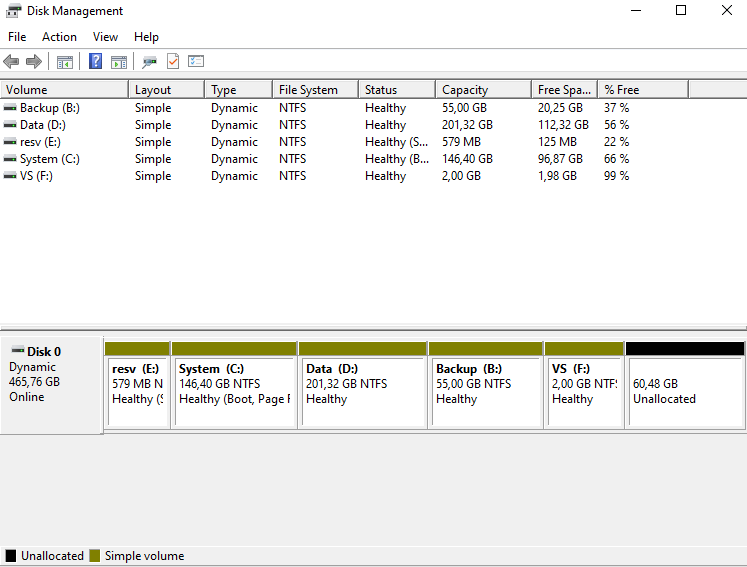Viewport: 747px width, 567px height.
Task: Select the System (C:) partition block
Action: click(234, 385)
